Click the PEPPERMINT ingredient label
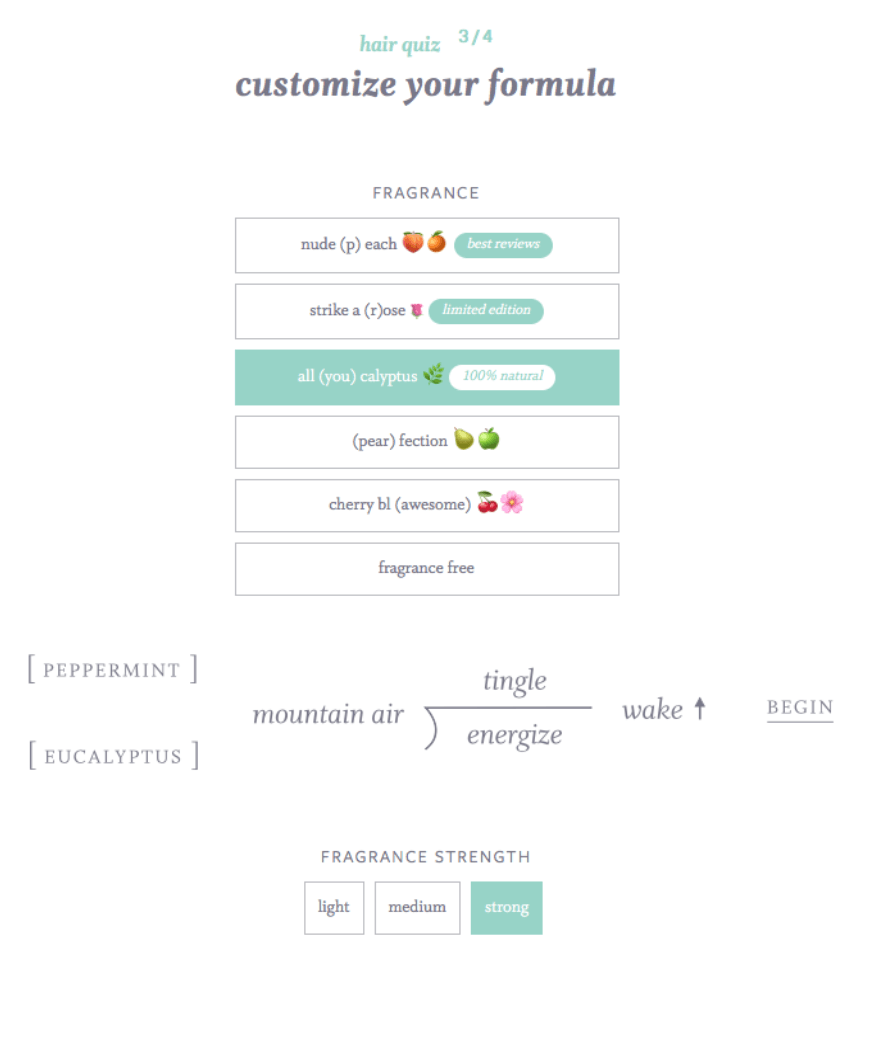Image resolution: width=878 pixels, height=1040 pixels. tap(112, 669)
